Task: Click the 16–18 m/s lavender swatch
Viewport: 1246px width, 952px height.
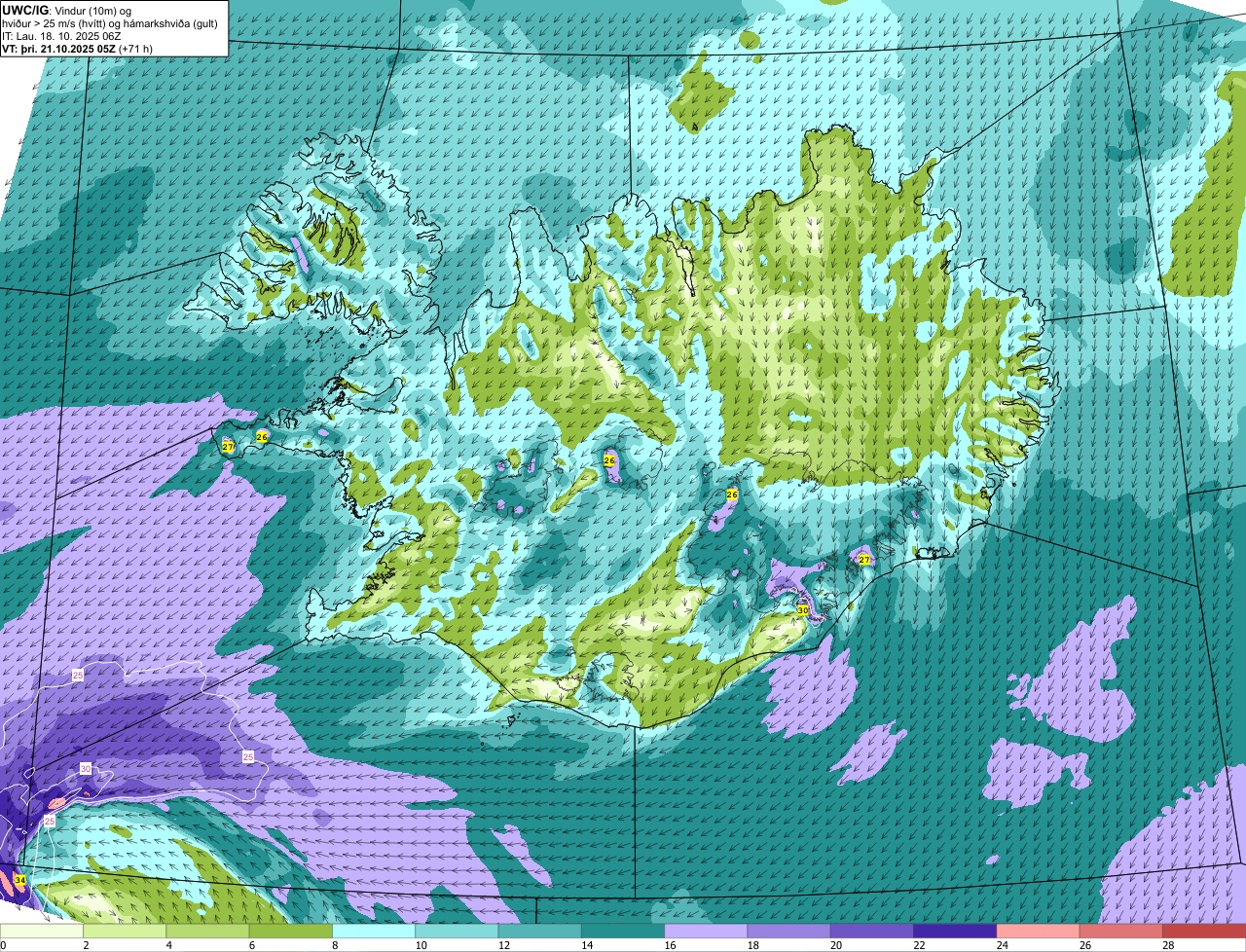Action: point(706,931)
